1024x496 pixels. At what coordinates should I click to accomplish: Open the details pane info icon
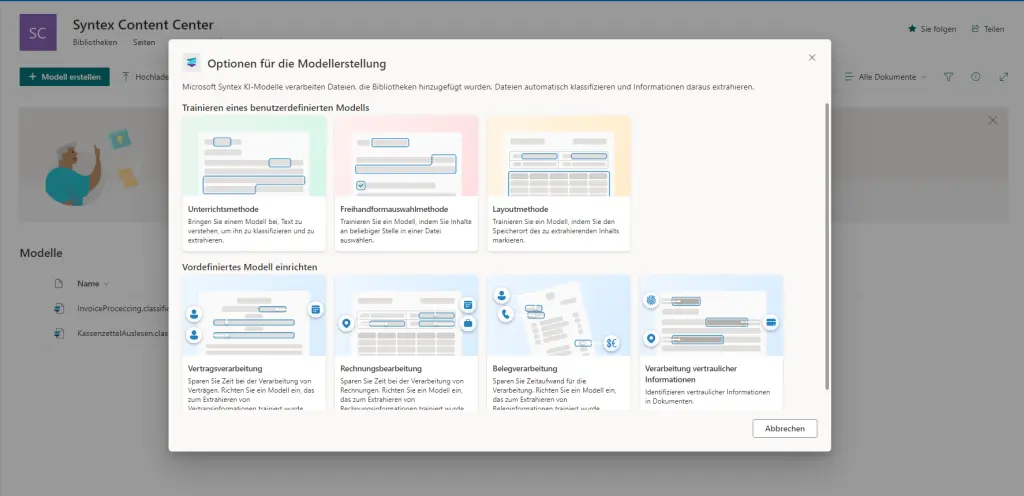tap(976, 76)
